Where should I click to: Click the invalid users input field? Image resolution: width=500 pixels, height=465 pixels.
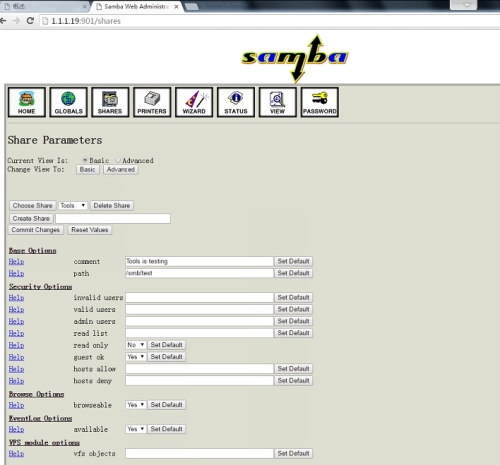click(x=199, y=297)
